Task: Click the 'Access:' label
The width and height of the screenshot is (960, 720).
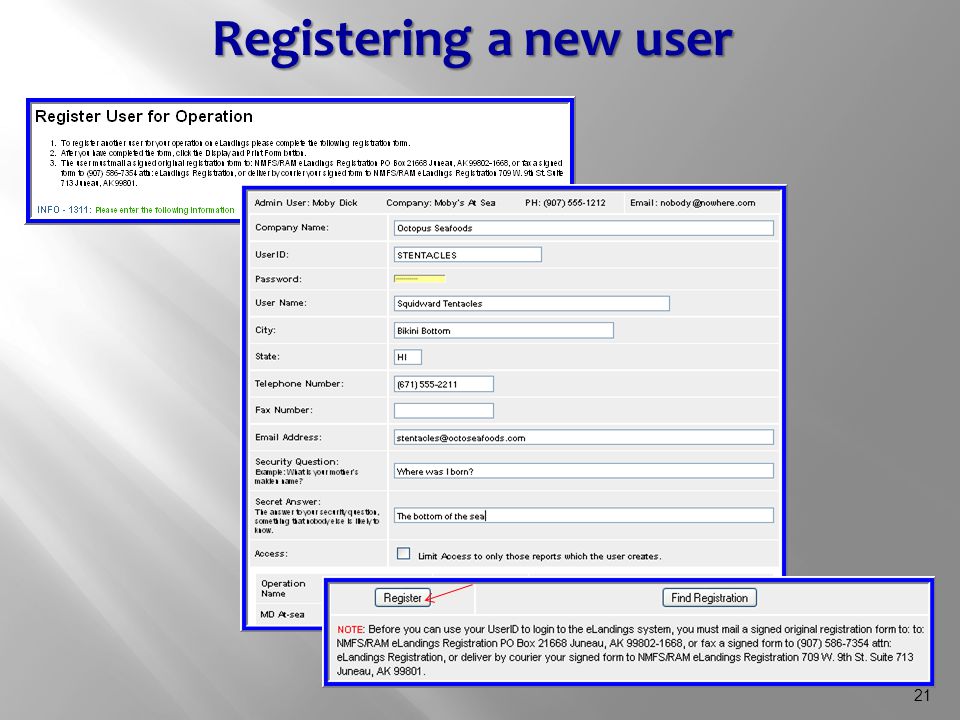Action: 271,553
